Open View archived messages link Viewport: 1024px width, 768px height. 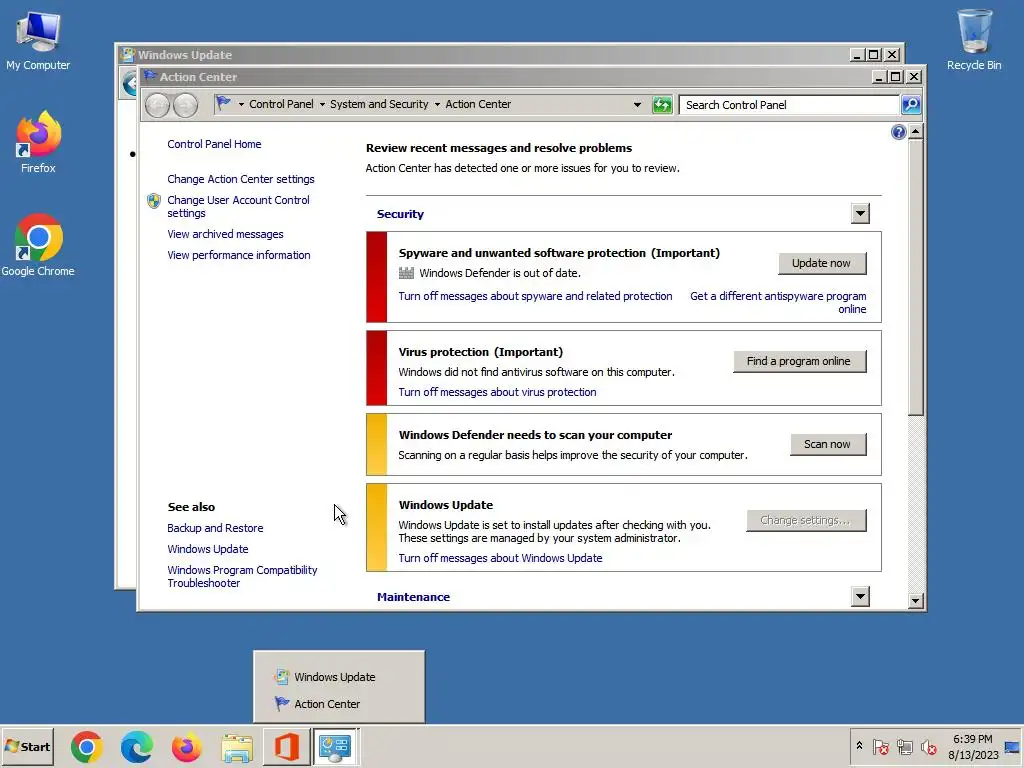tap(225, 234)
